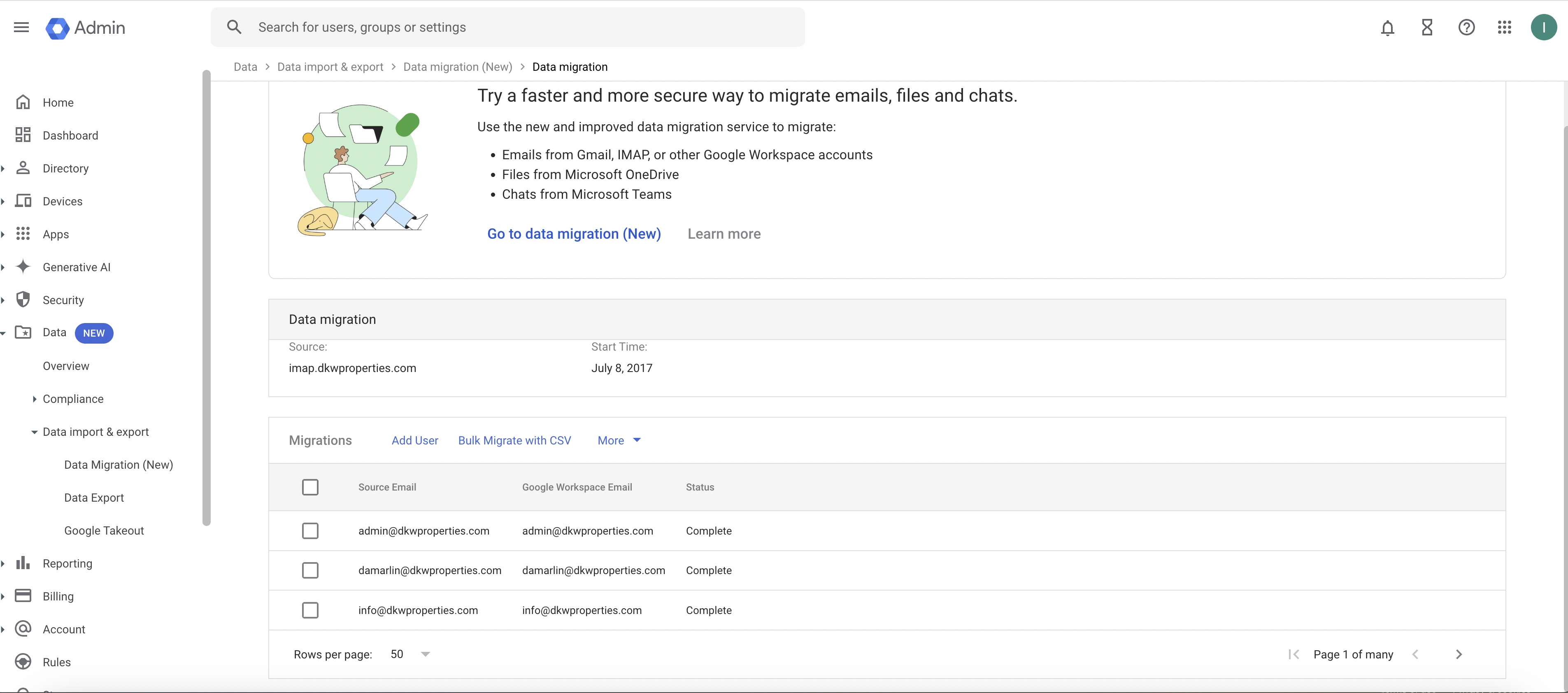Click Bulk Migrate with CSV

(514, 440)
